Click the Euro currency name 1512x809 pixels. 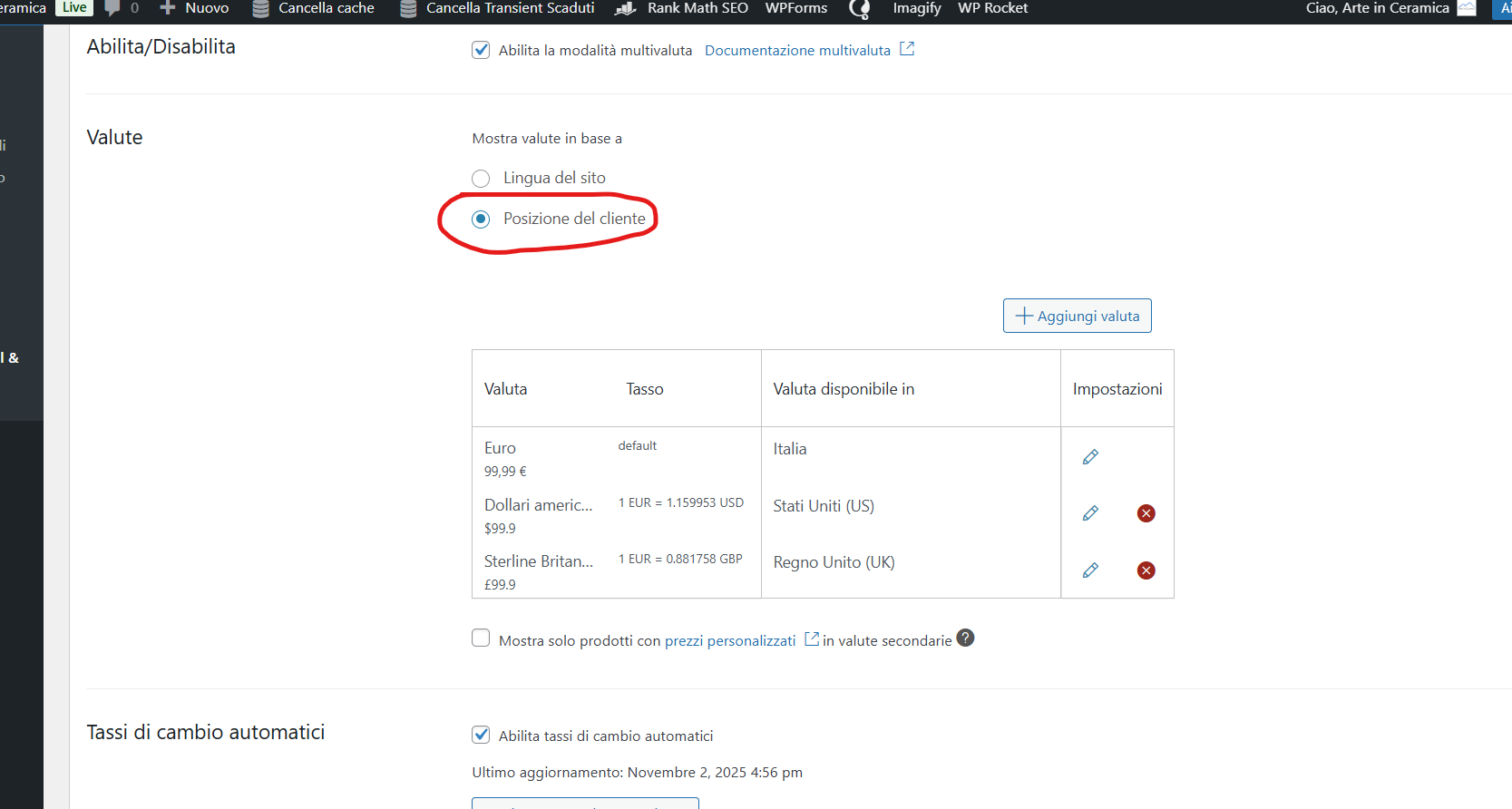500,448
